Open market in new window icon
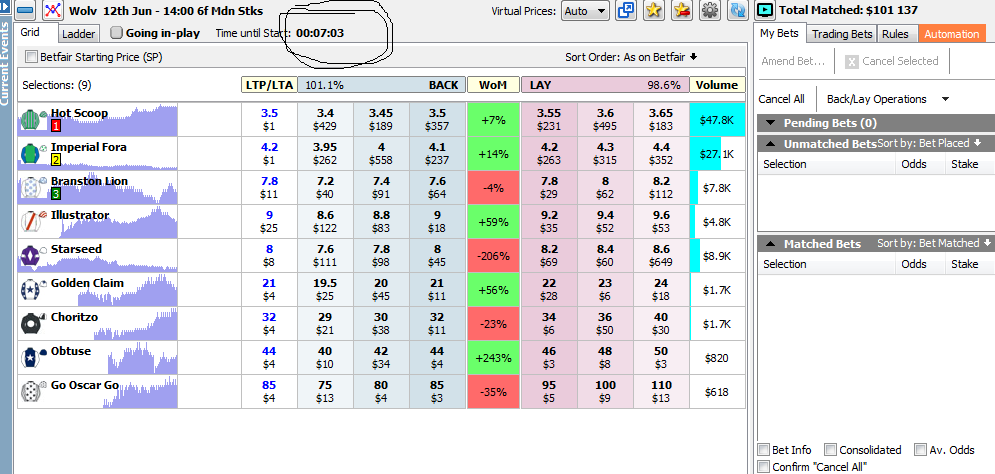This screenshot has width=995, height=474. (x=627, y=11)
